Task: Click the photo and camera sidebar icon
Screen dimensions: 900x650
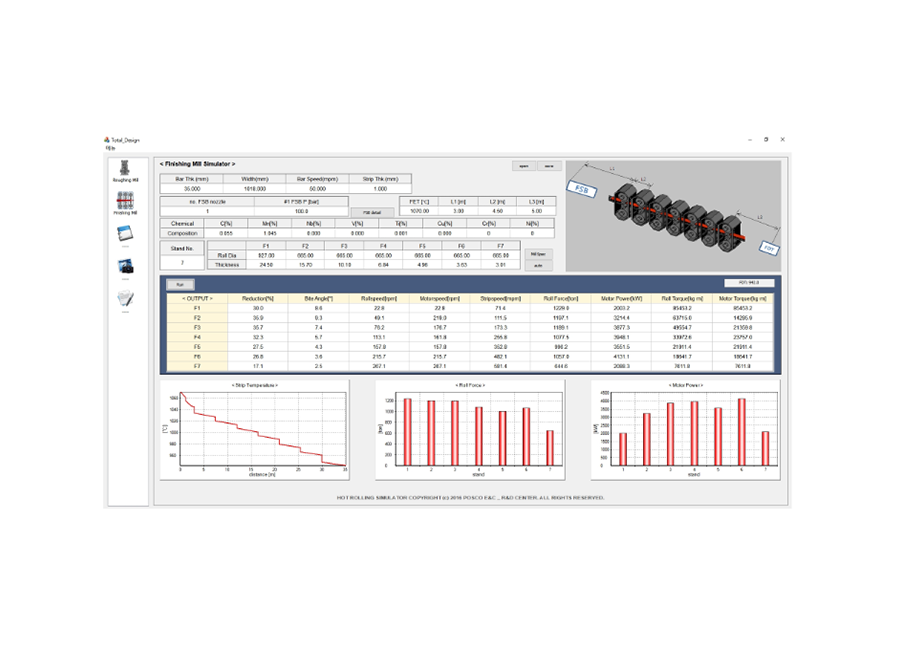Action: [x=125, y=267]
